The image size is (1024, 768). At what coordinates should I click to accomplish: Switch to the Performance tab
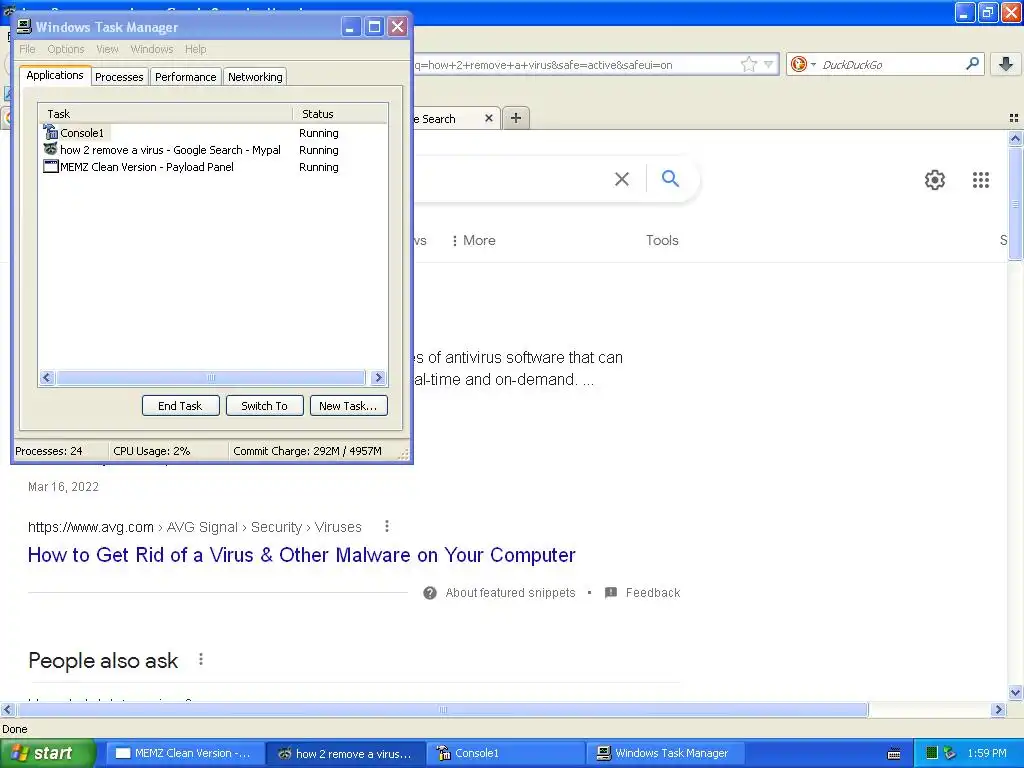coord(185,77)
